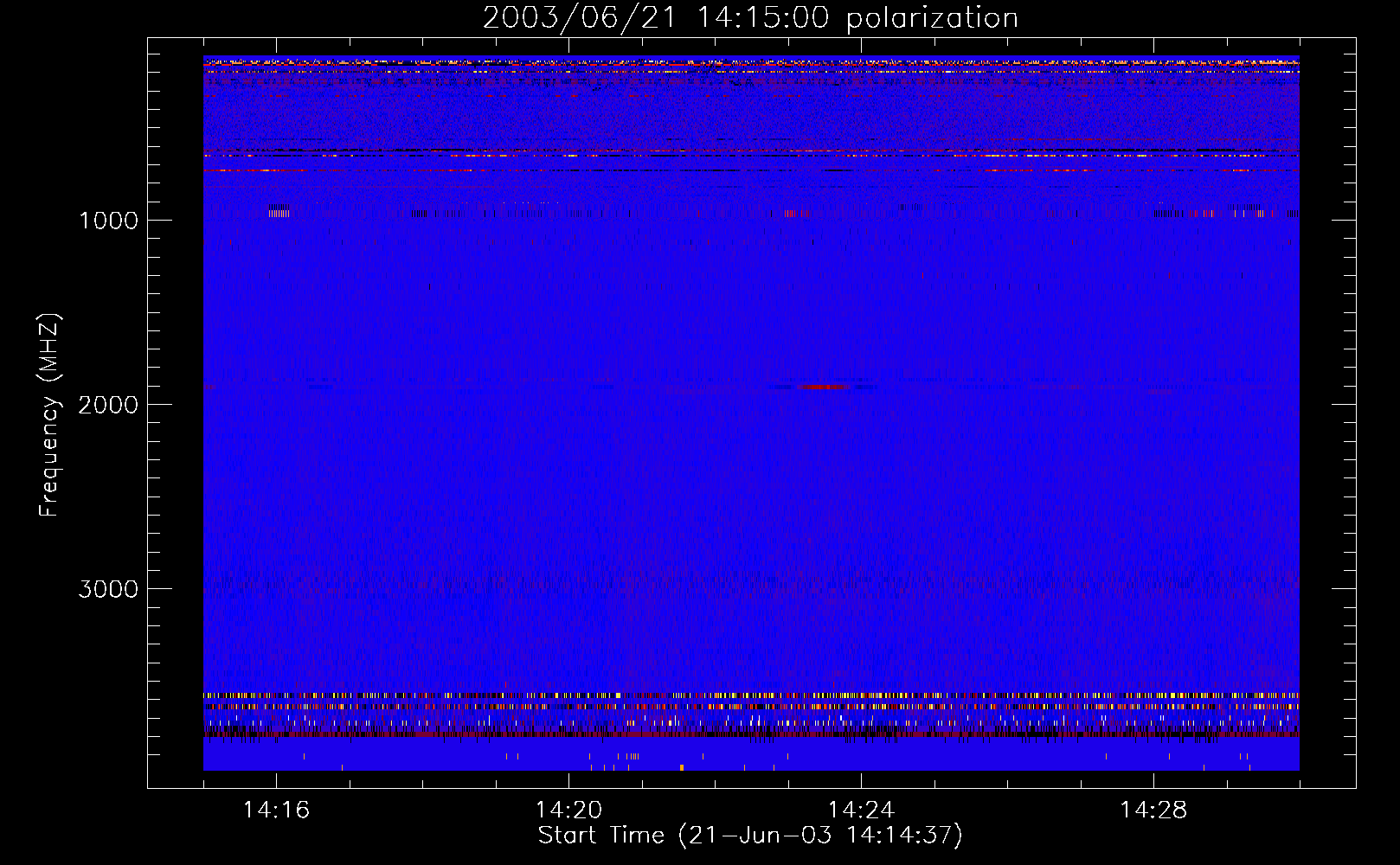
Task: Click the '2000' frequency tick label
Action: pos(108,405)
